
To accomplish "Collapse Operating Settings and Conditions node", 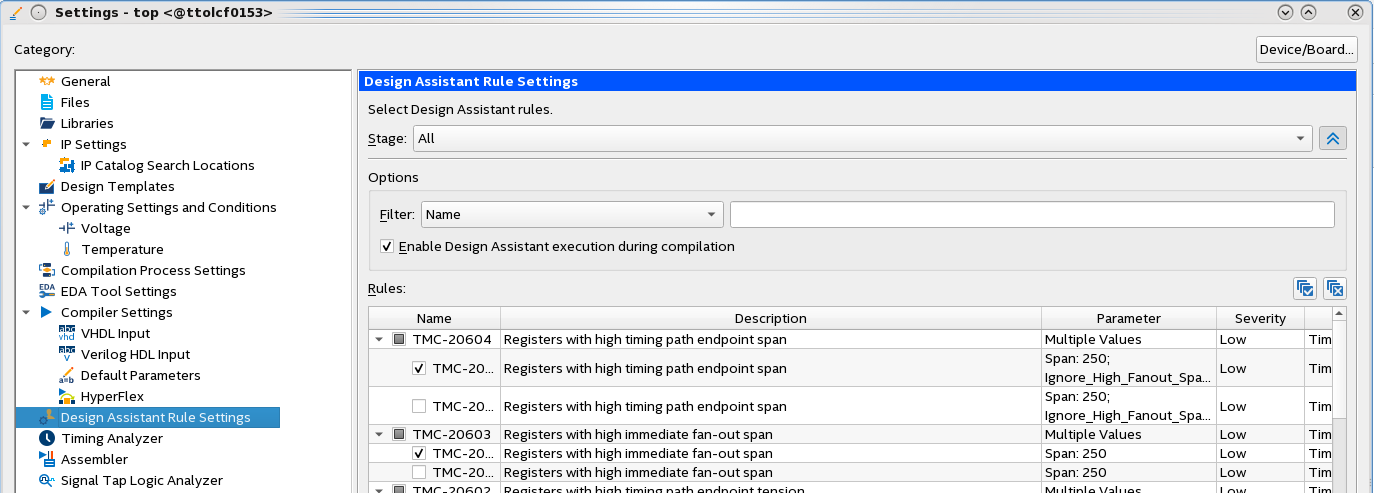I will [x=25, y=207].
